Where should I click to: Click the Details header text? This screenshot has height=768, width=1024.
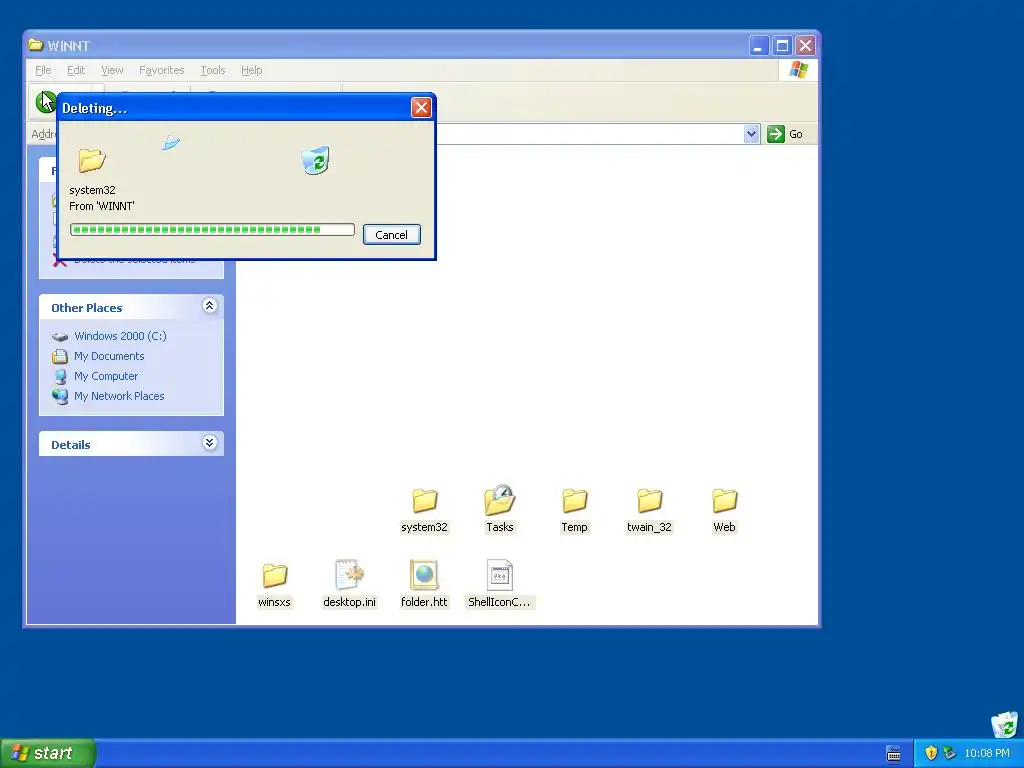click(71, 445)
